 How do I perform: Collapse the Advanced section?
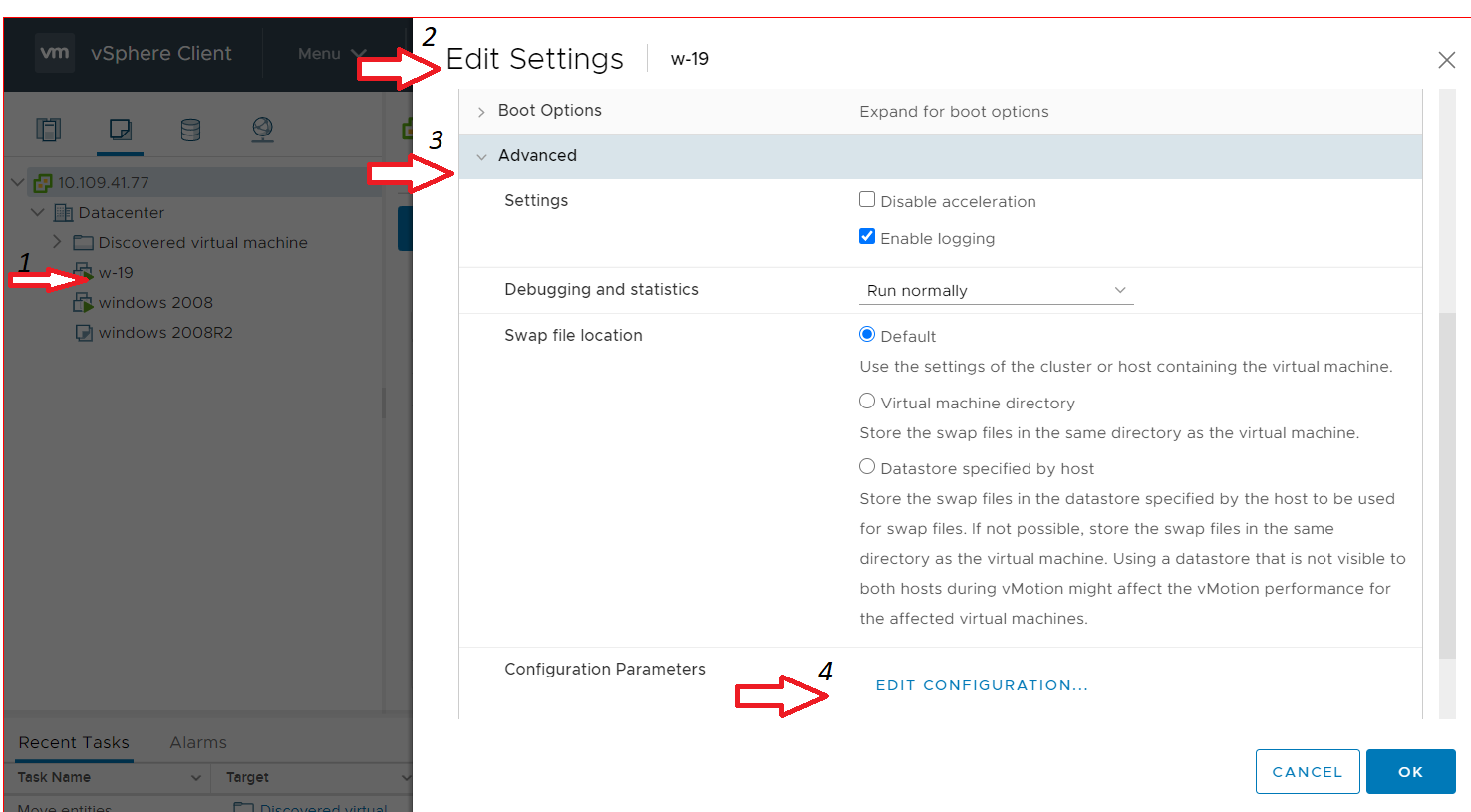click(481, 156)
